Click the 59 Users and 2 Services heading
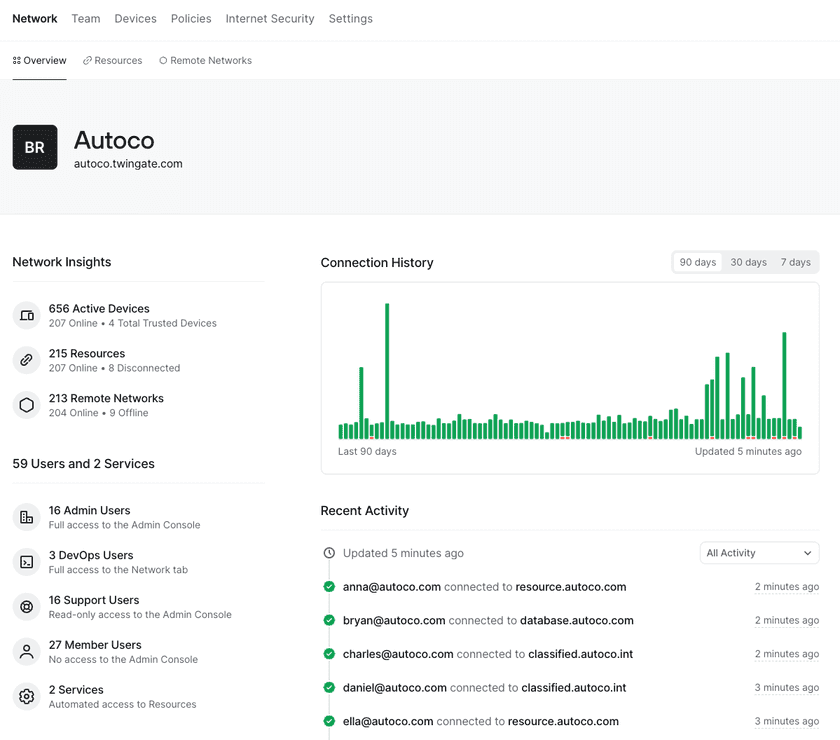Image resolution: width=840 pixels, height=740 pixels. (x=84, y=464)
